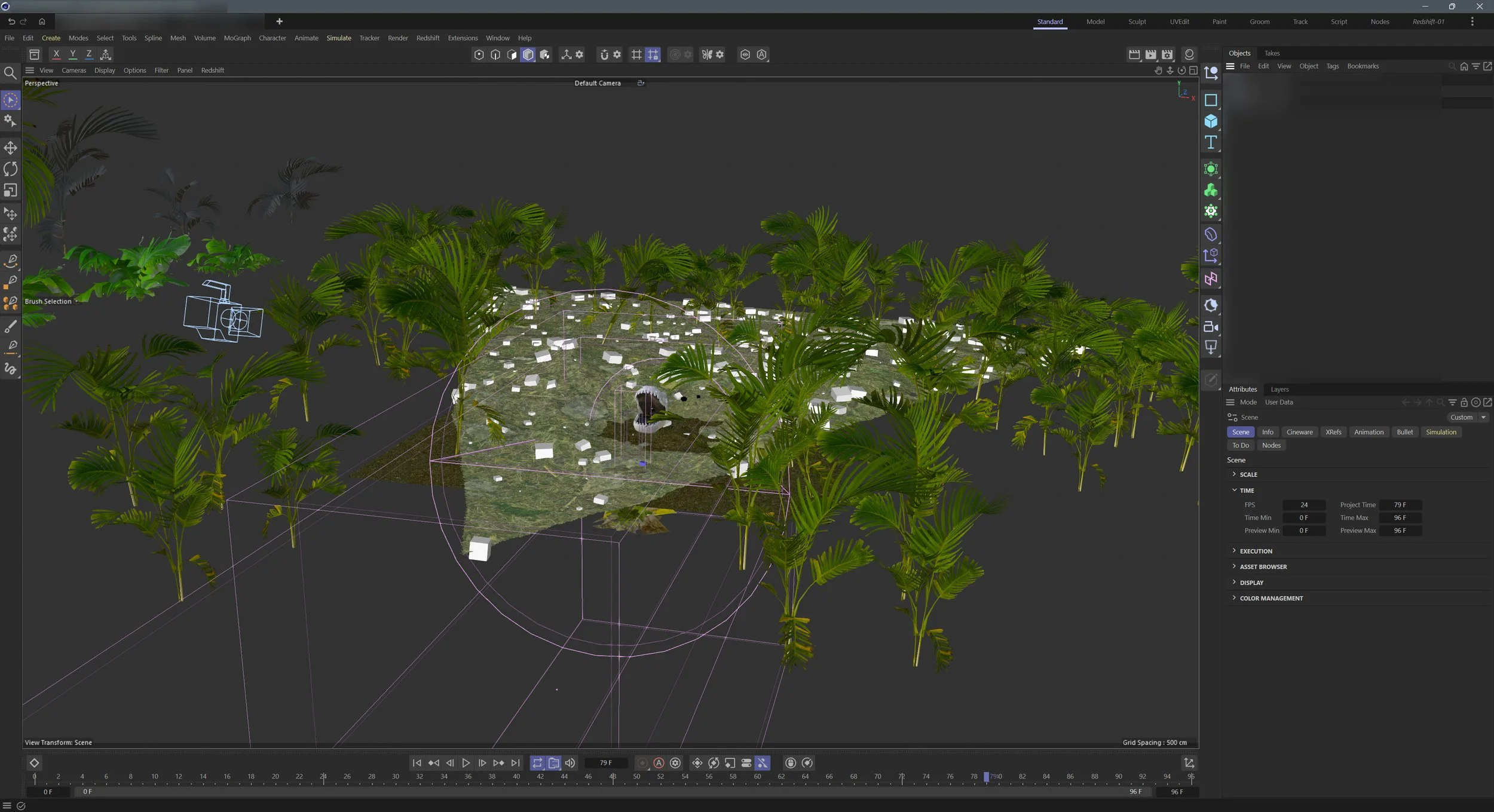The width and height of the screenshot is (1494, 812).
Task: Click the Text spline tool icon
Action: [1211, 142]
